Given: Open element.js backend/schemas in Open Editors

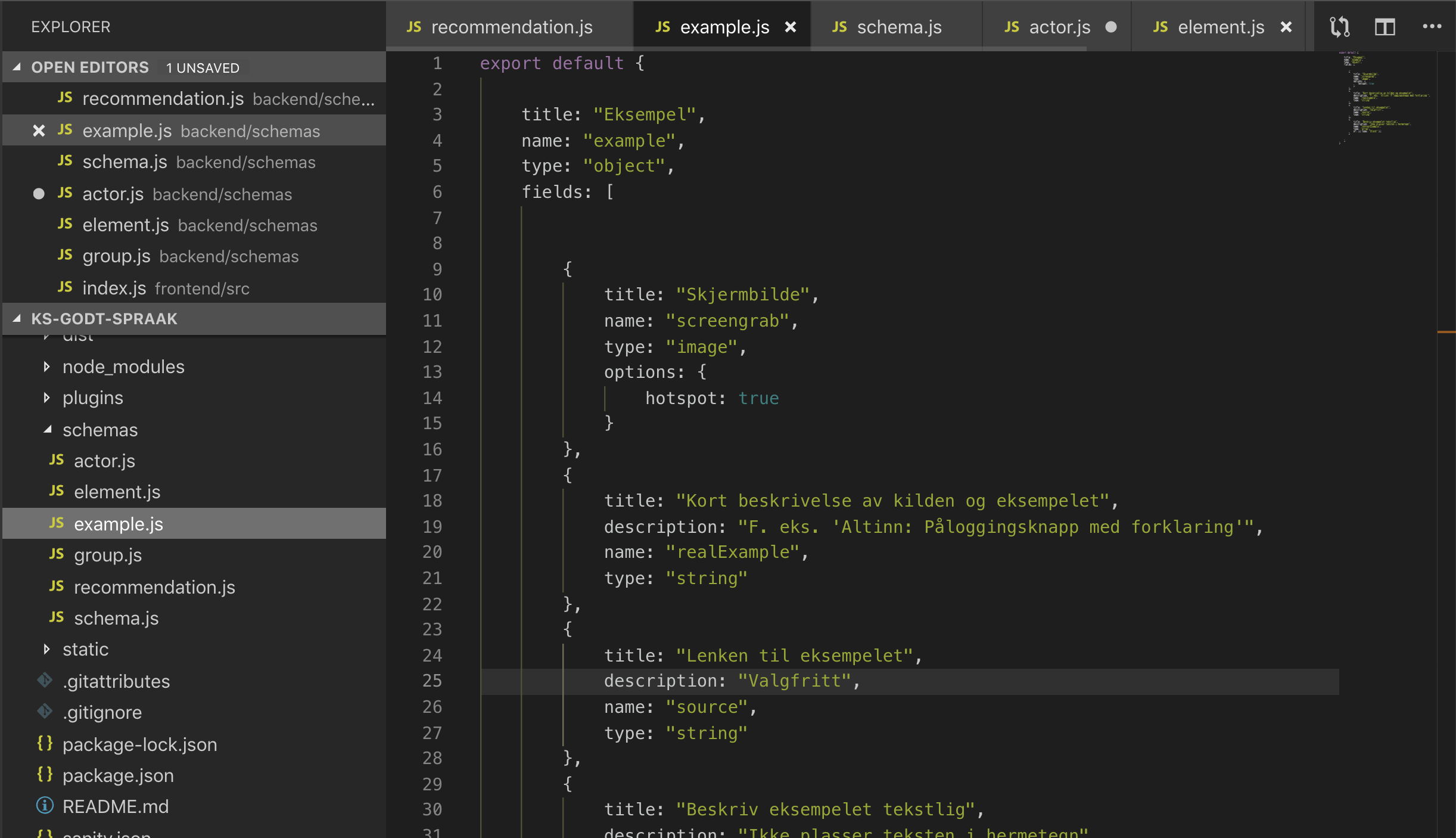Looking at the screenshot, I should [194, 225].
